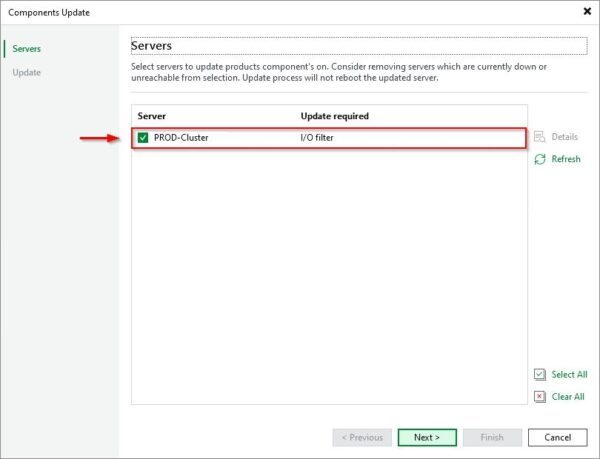Click the Clear All red X icon

pos(540,397)
